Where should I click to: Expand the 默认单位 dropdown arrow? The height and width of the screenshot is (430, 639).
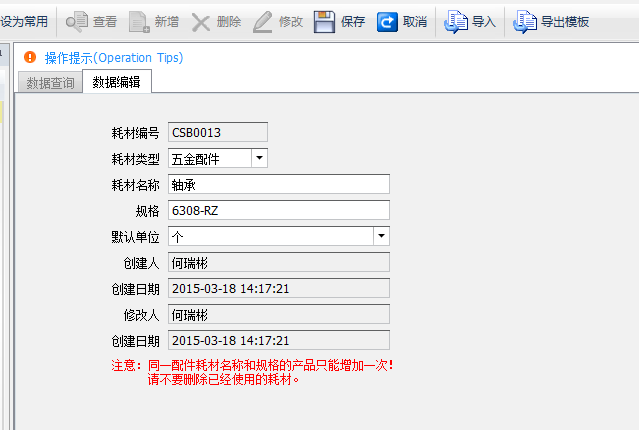(381, 236)
